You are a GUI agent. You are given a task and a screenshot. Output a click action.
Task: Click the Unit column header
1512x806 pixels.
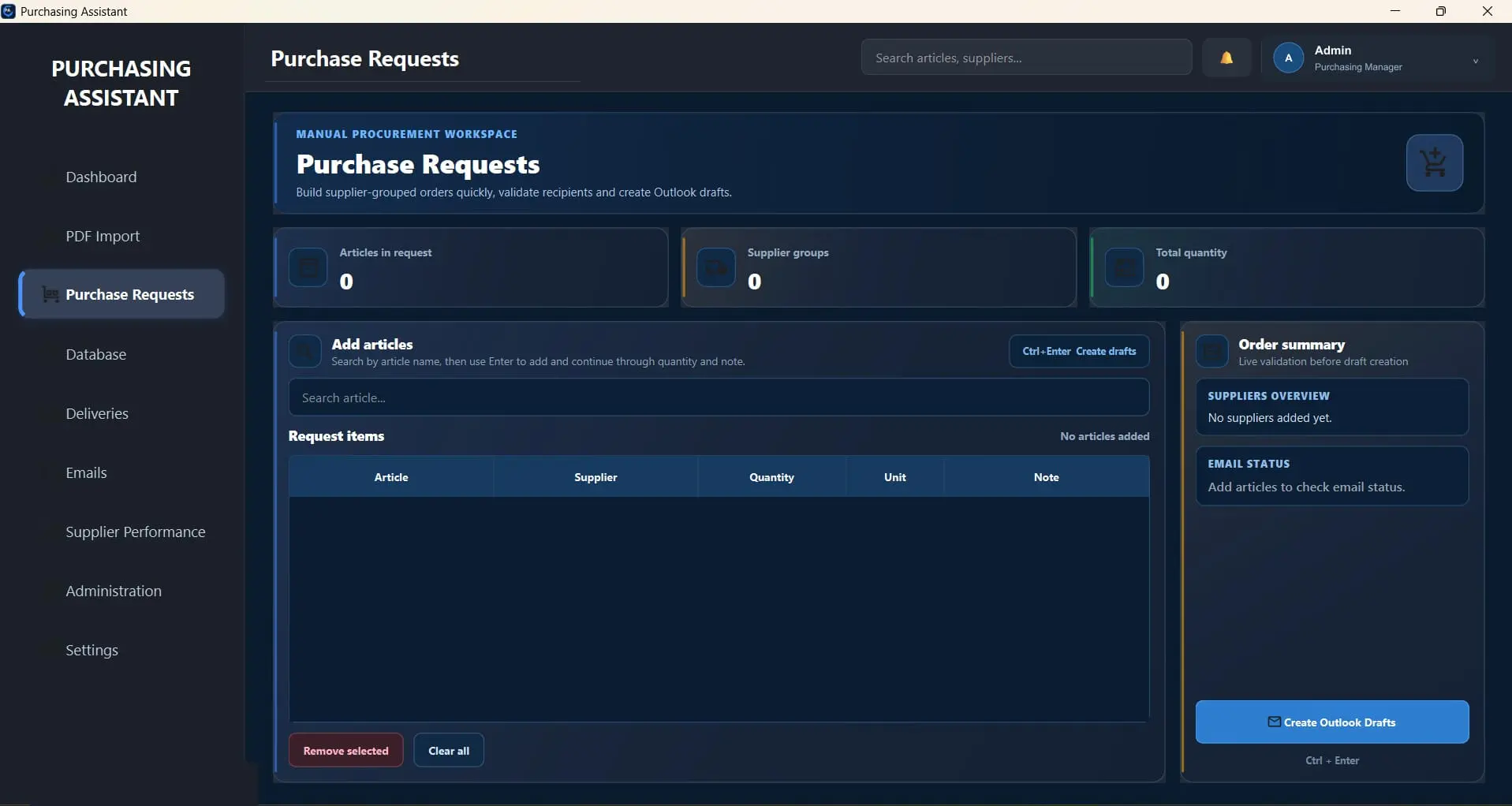click(895, 477)
